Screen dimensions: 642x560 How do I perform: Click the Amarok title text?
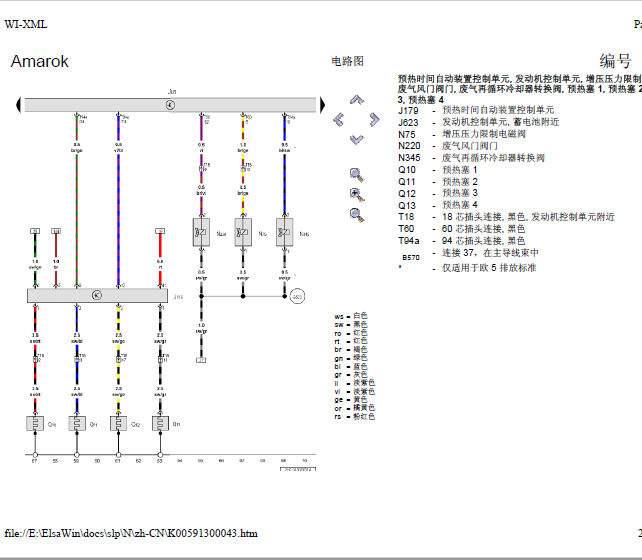point(40,61)
